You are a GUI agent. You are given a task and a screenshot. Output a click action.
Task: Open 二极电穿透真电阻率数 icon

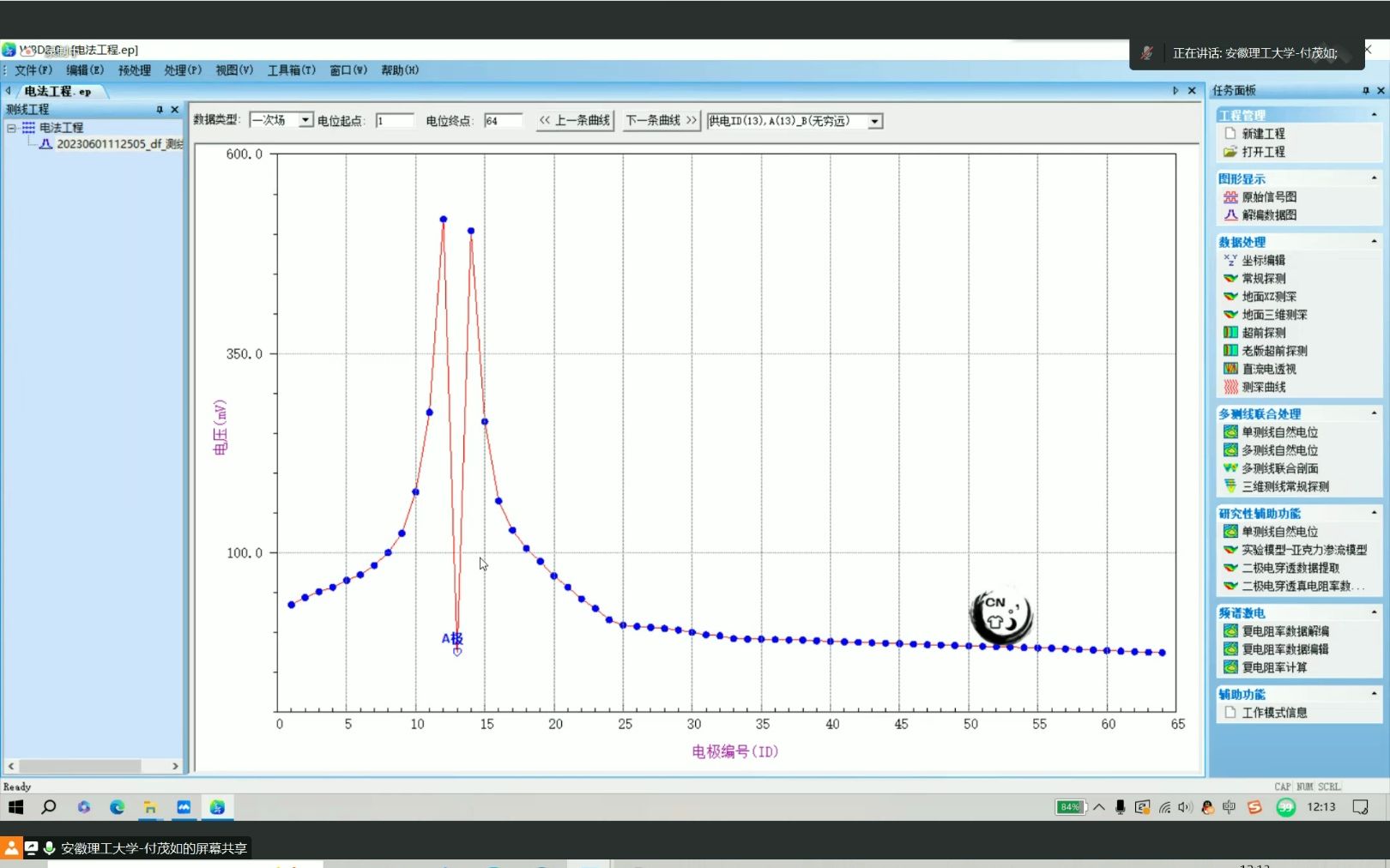point(1230,586)
